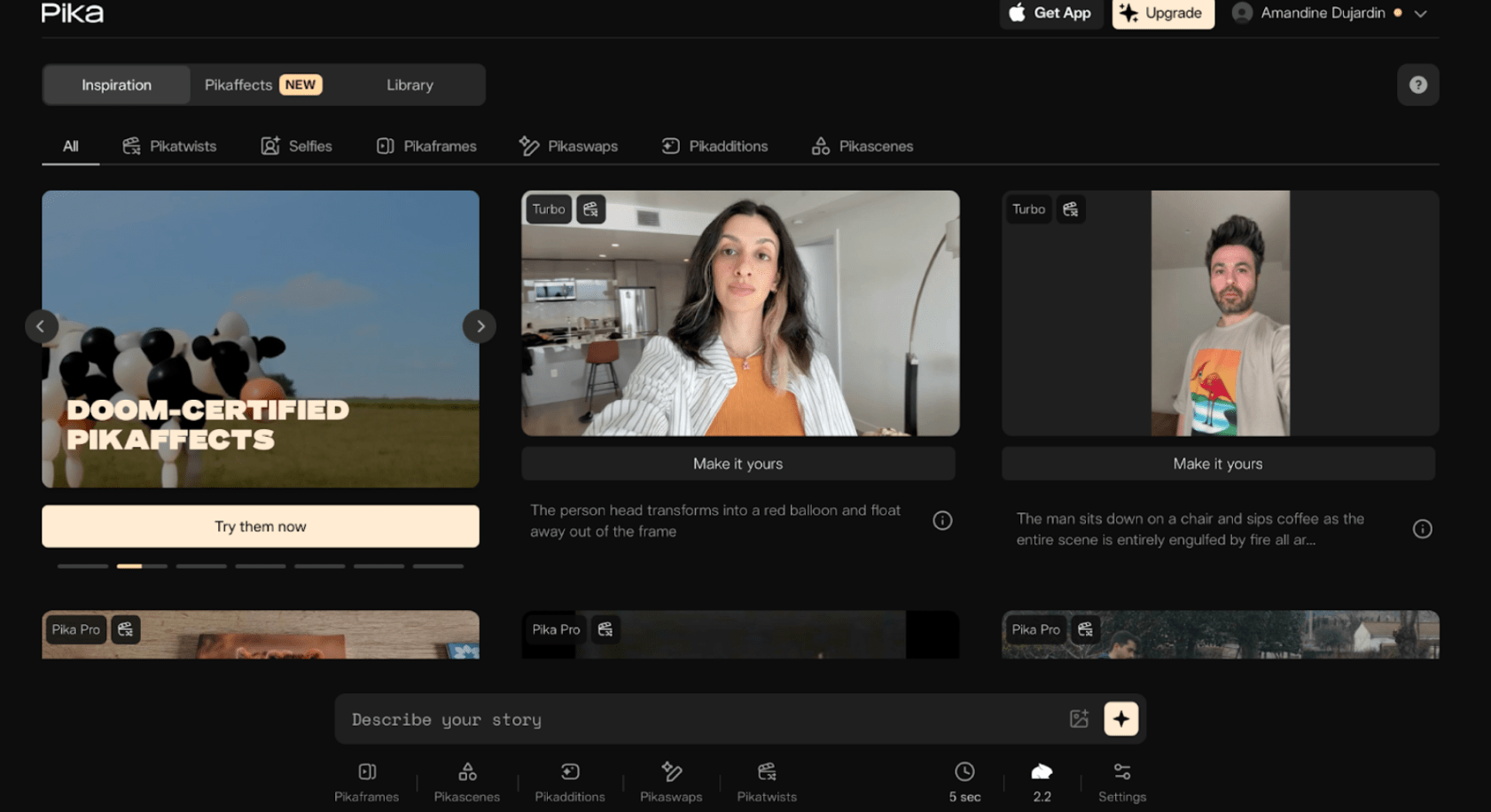Click Make it yours under man video
Image resolution: width=1491 pixels, height=812 pixels.
[x=1218, y=464]
